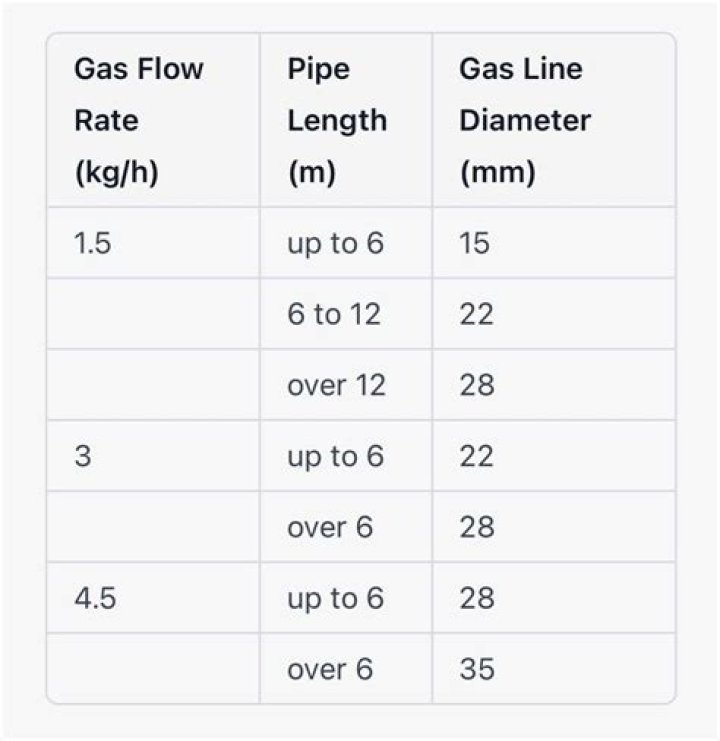Select diameter 22 in the 3 row
Screen dimensions: 720x741
[x=477, y=456]
